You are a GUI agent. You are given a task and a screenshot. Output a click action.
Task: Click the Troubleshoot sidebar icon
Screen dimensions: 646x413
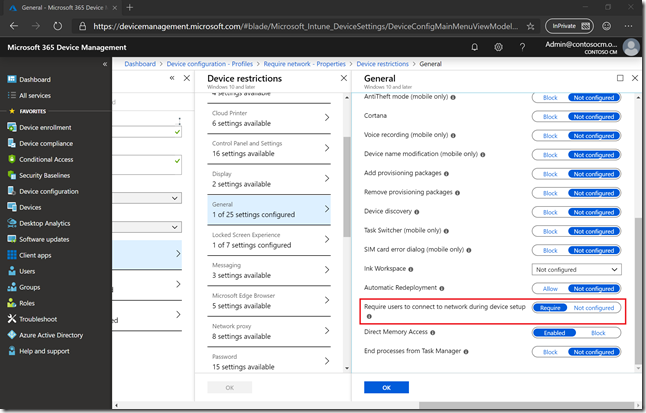[11, 319]
